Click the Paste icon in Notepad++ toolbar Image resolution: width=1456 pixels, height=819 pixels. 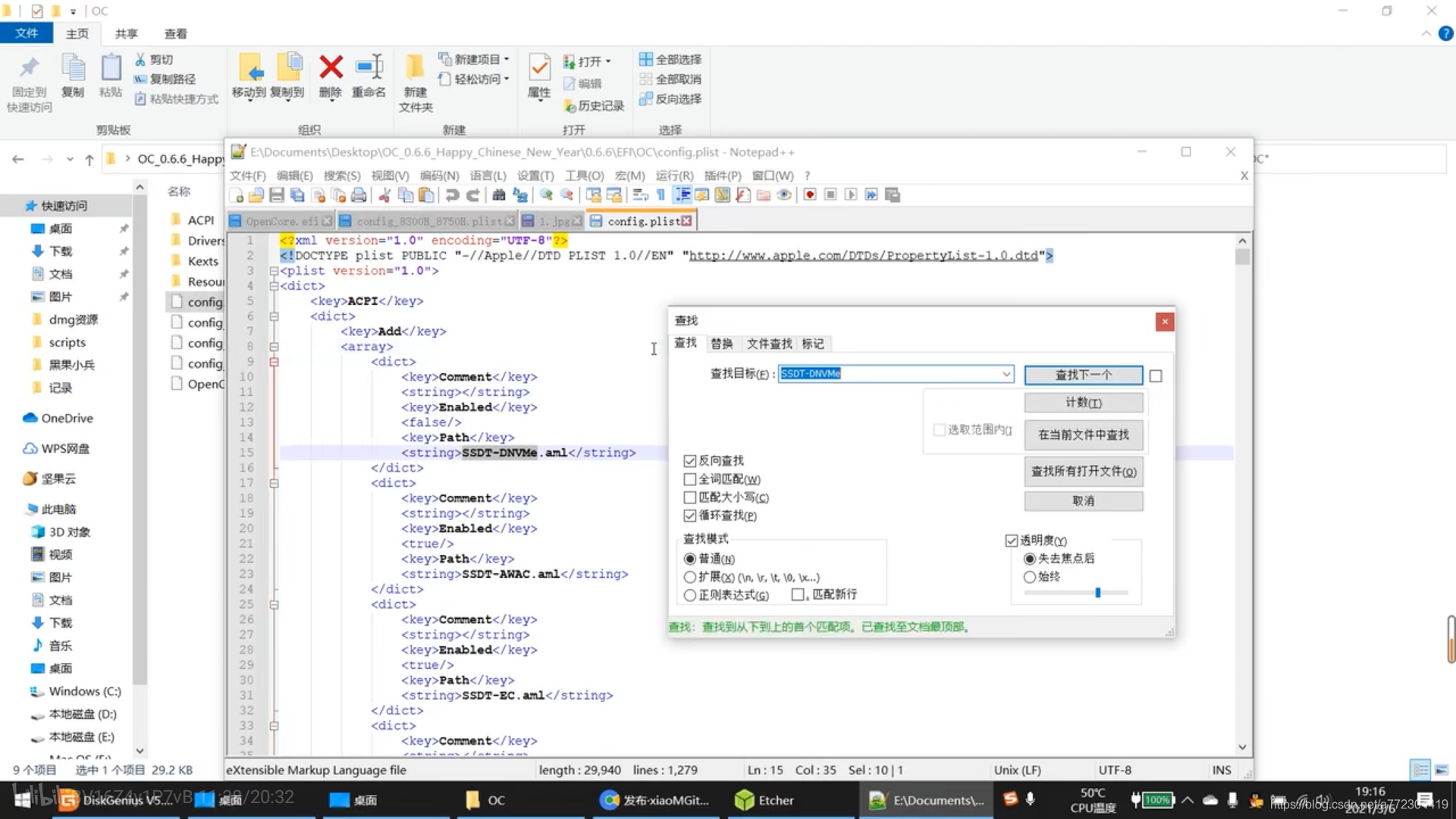point(427,196)
